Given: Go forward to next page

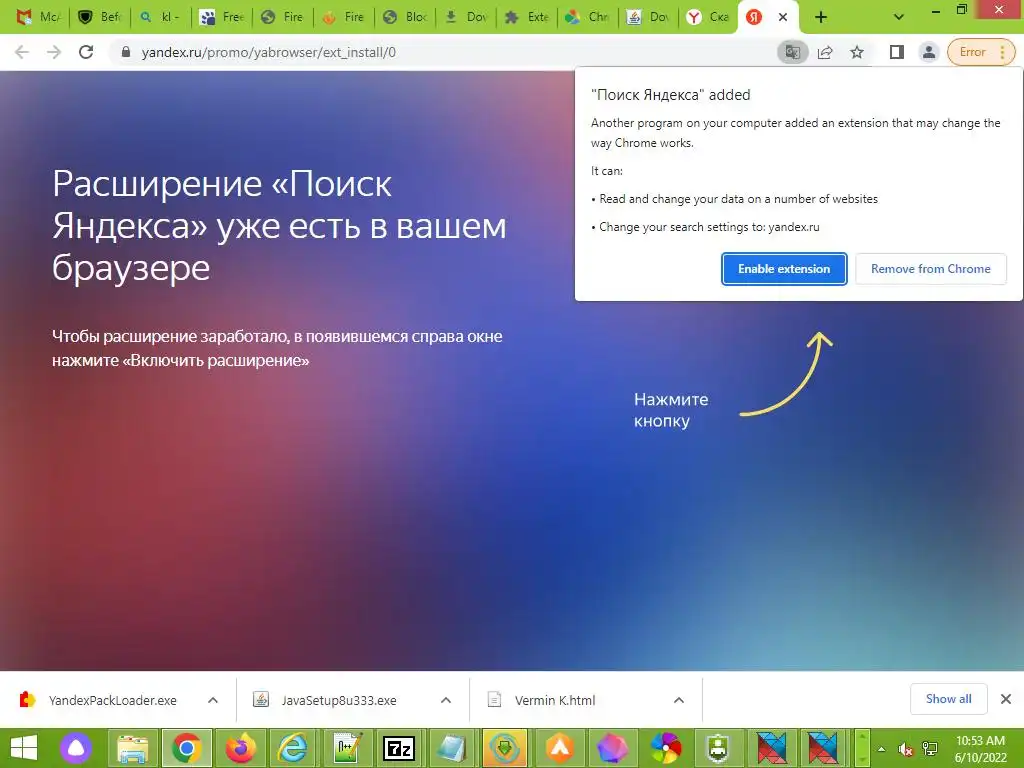Looking at the screenshot, I should tap(54, 52).
